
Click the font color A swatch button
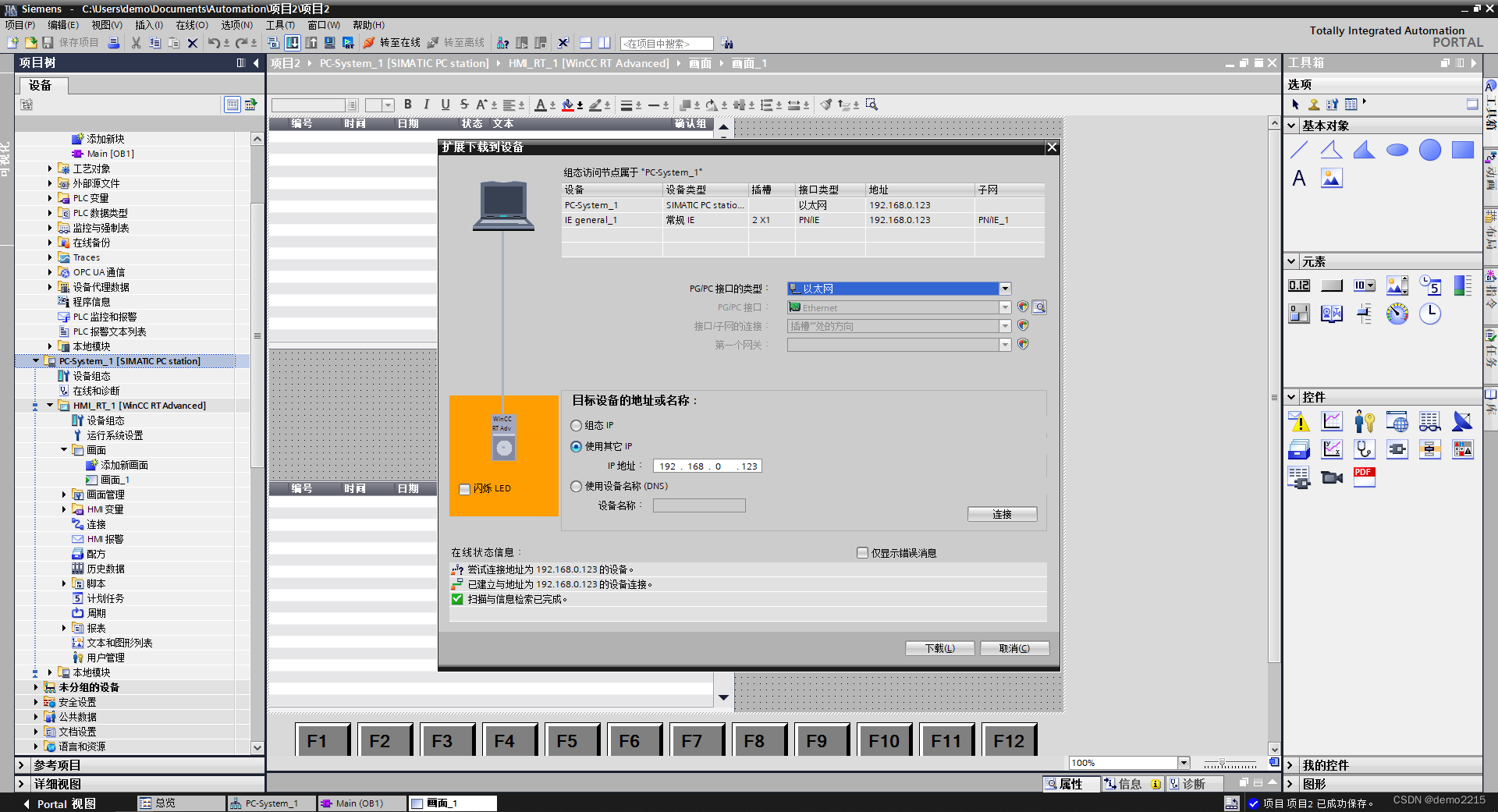pyautogui.click(x=541, y=105)
